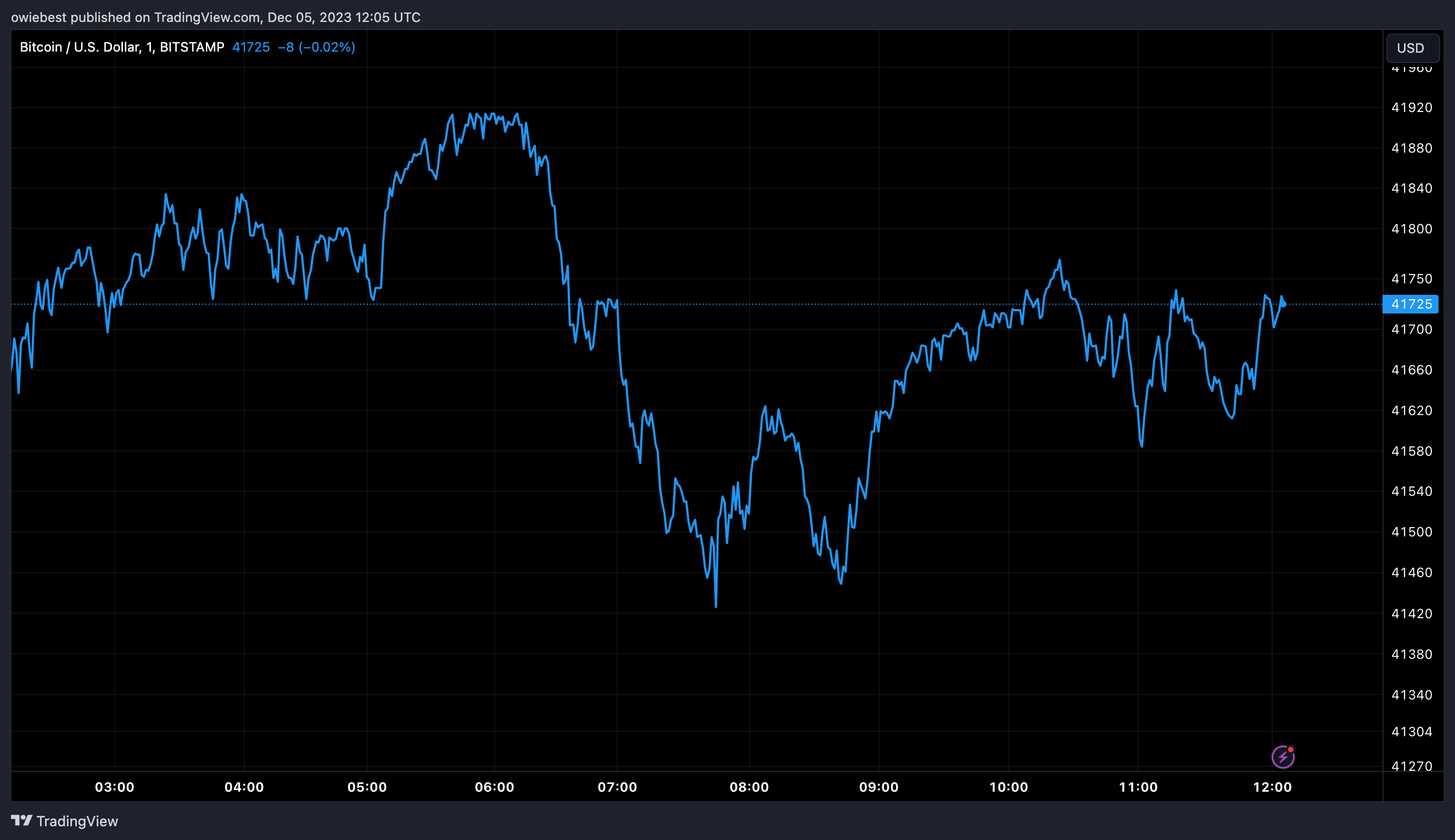
Task: Click the 41304 price axis label
Action: coord(1412,732)
